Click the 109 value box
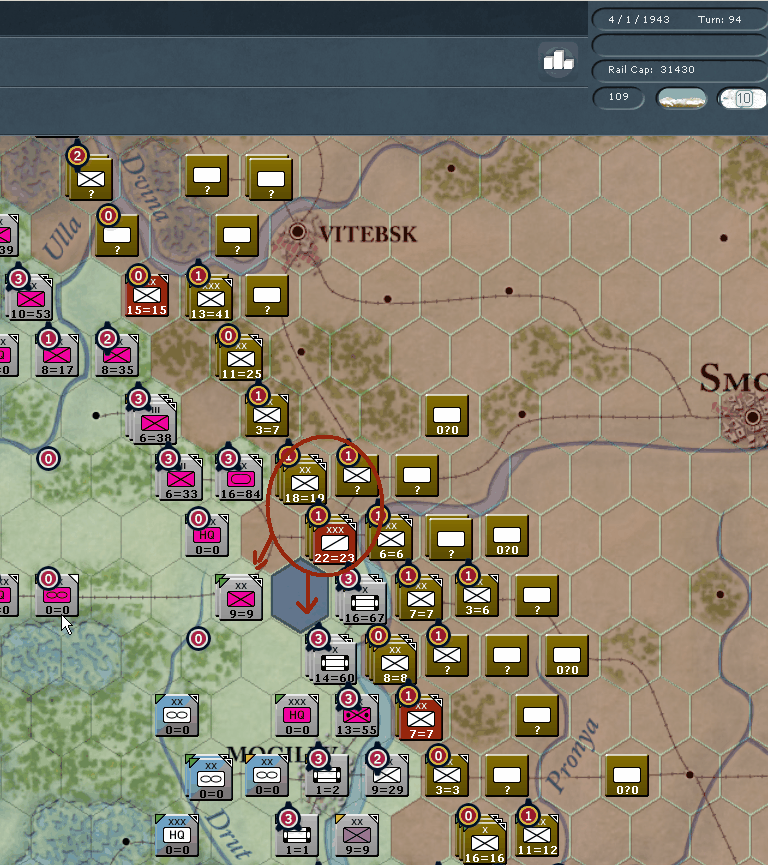 tap(618, 97)
